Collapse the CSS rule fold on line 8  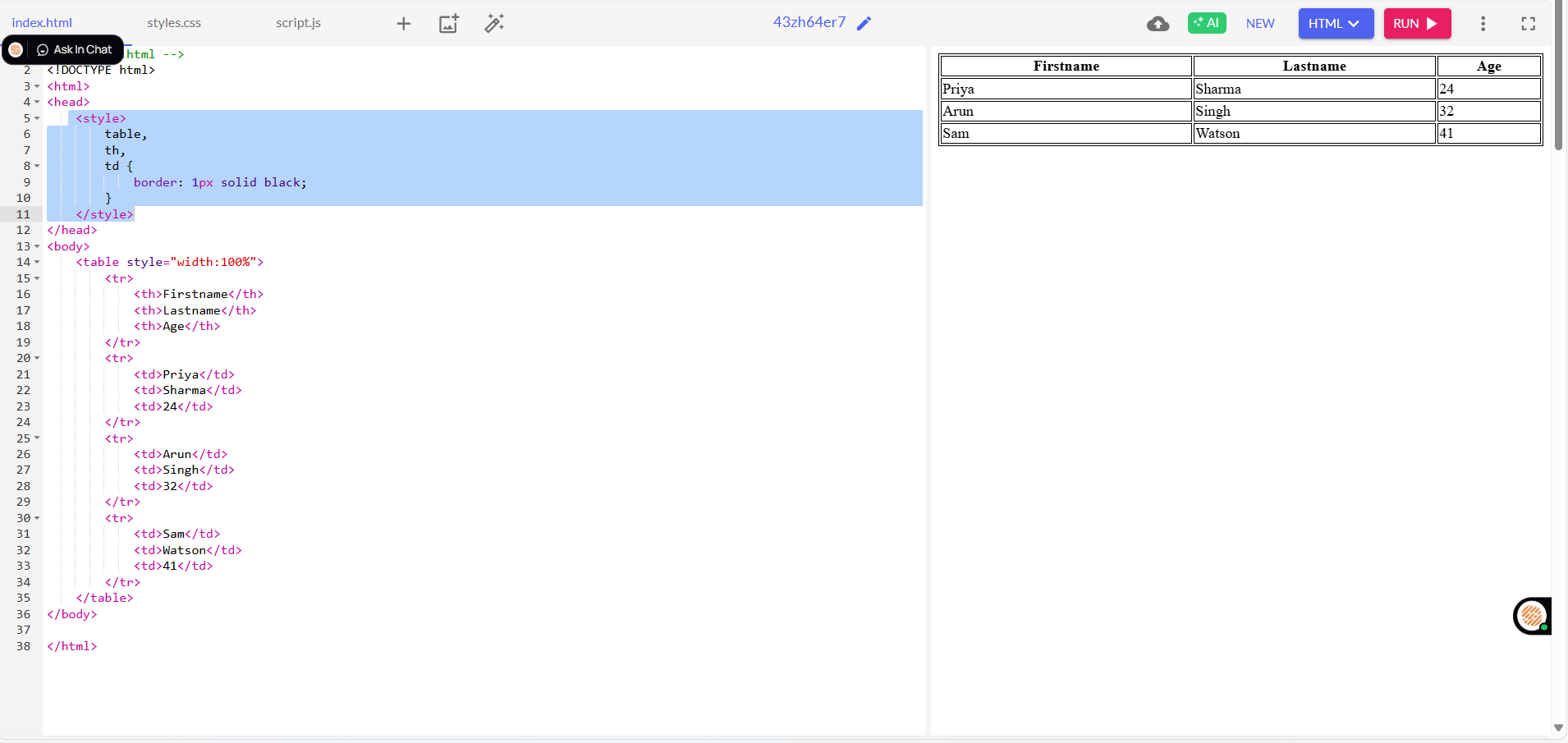(37, 167)
